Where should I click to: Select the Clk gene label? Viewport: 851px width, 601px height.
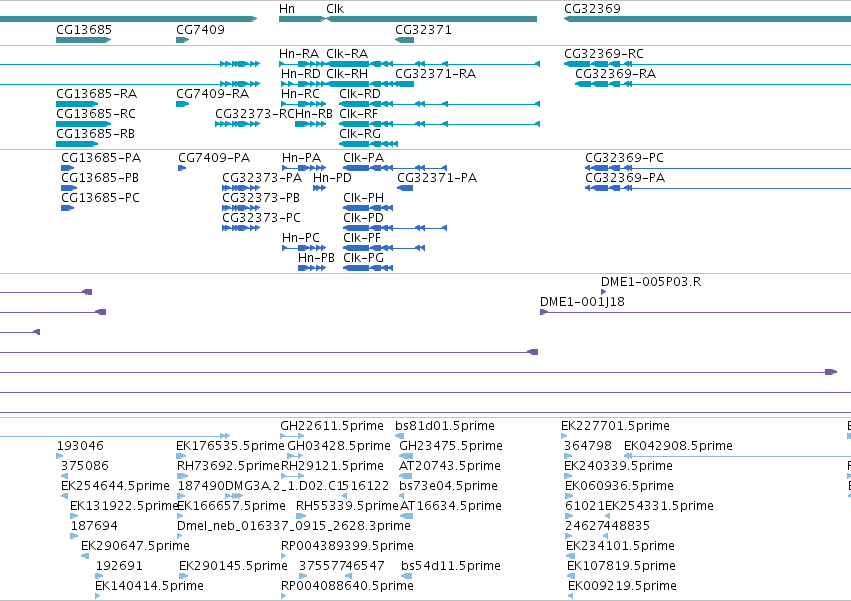click(335, 9)
